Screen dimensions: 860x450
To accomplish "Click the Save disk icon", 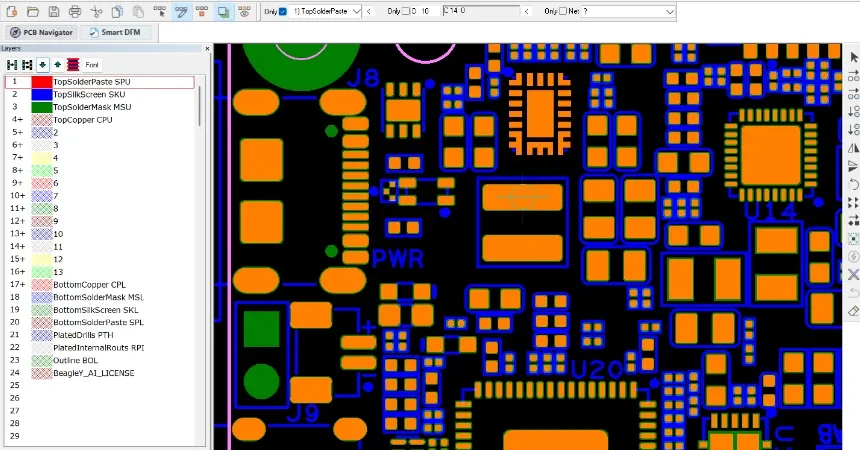I will 54,11.
